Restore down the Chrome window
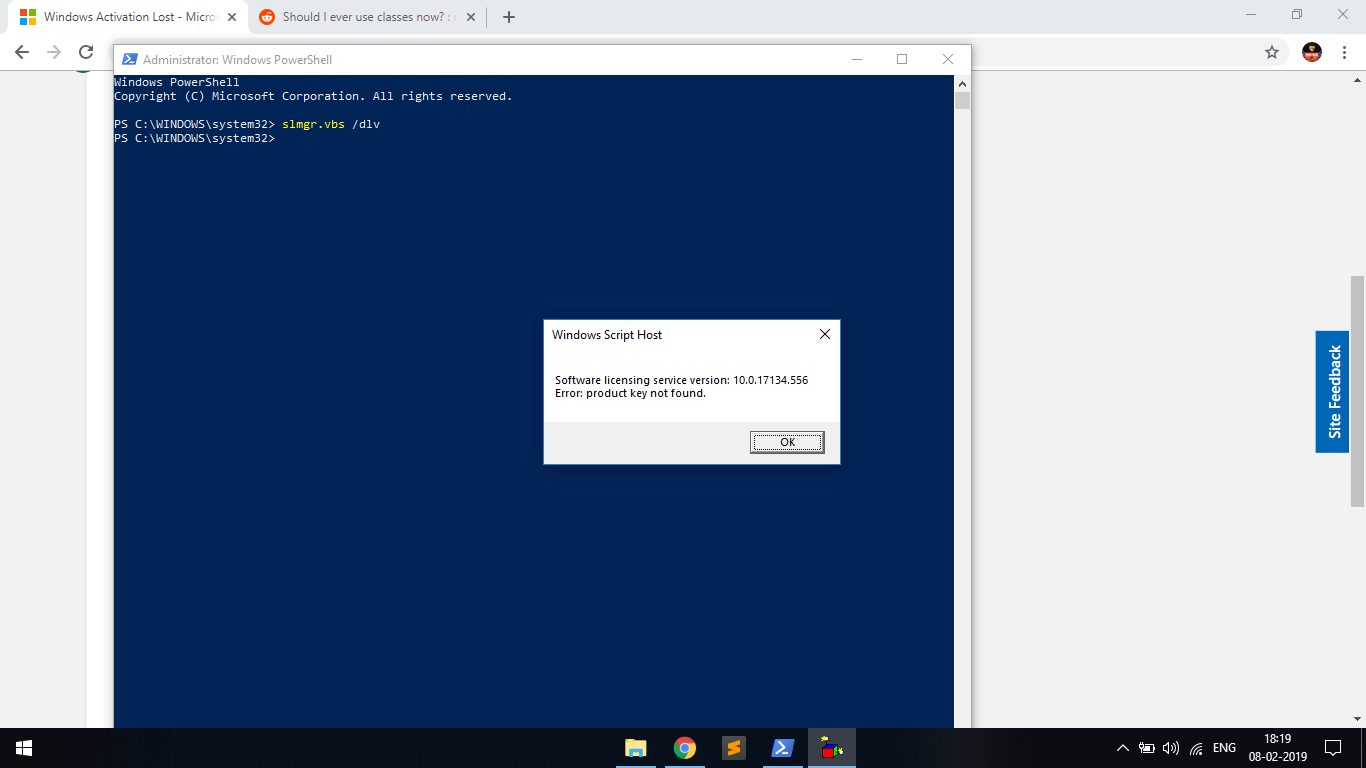This screenshot has width=1366, height=768. tap(1297, 15)
